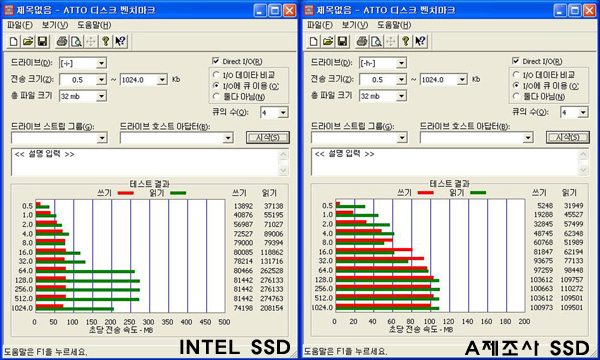Select 둘다 아님 radio in right window
Image resolution: width=600 pixels, height=360 pixels.
pos(516,96)
